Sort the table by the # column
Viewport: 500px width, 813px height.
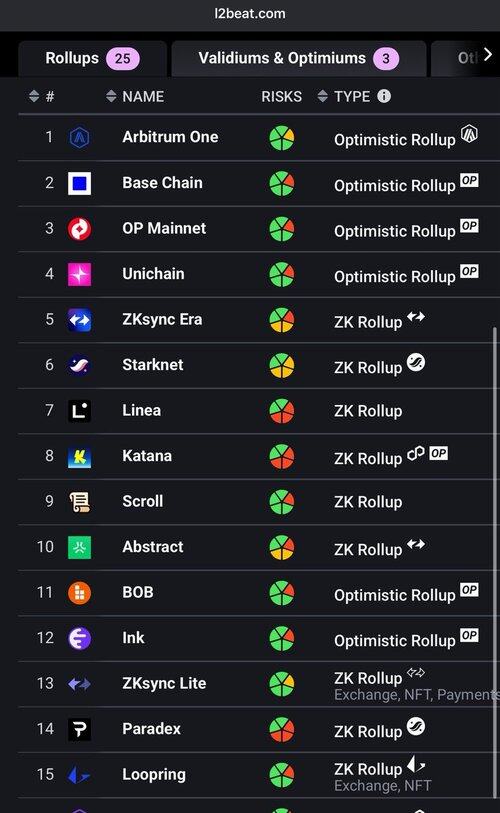click(x=41, y=96)
